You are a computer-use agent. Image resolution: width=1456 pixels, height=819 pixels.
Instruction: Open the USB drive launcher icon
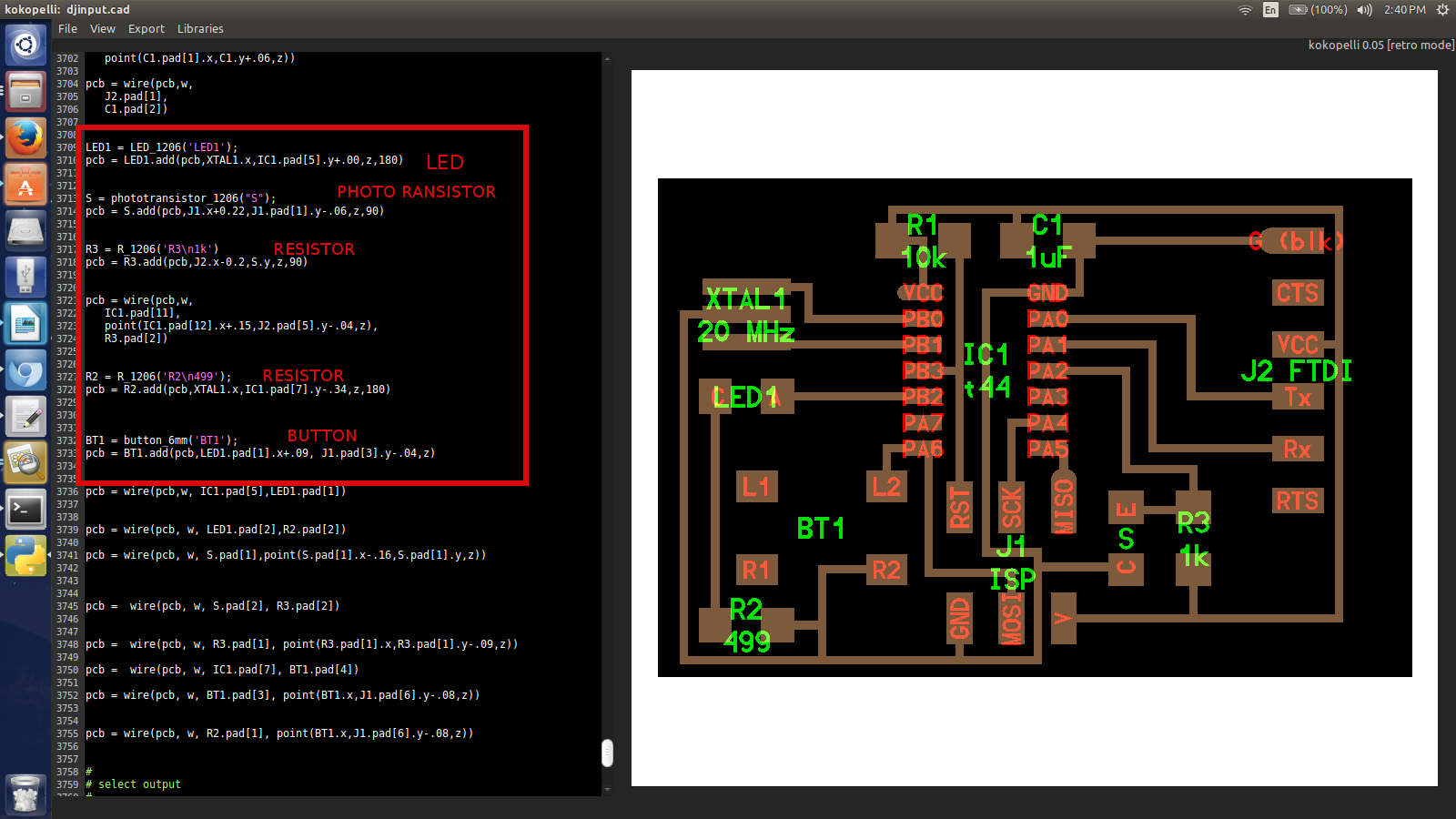tap(25, 277)
